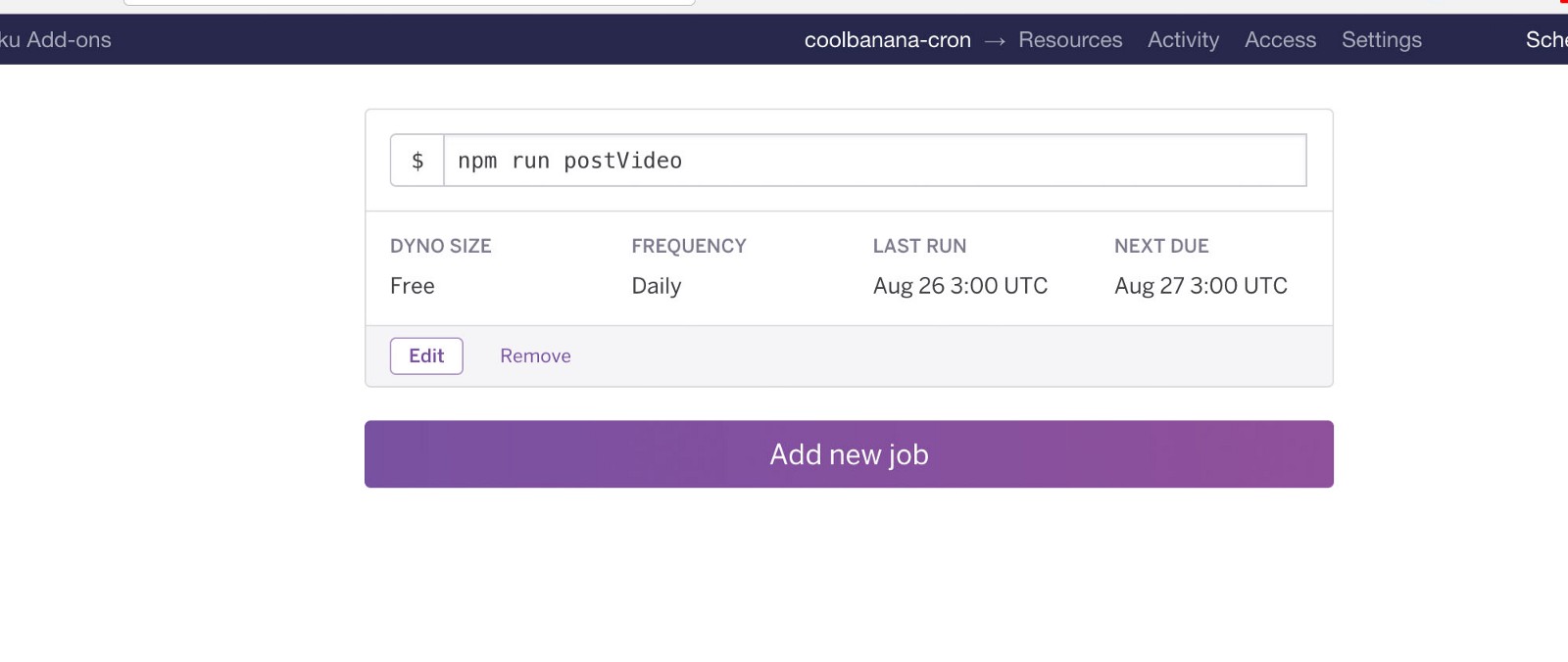Go to the Access tab
The image size is (1568, 662).
tap(1280, 40)
